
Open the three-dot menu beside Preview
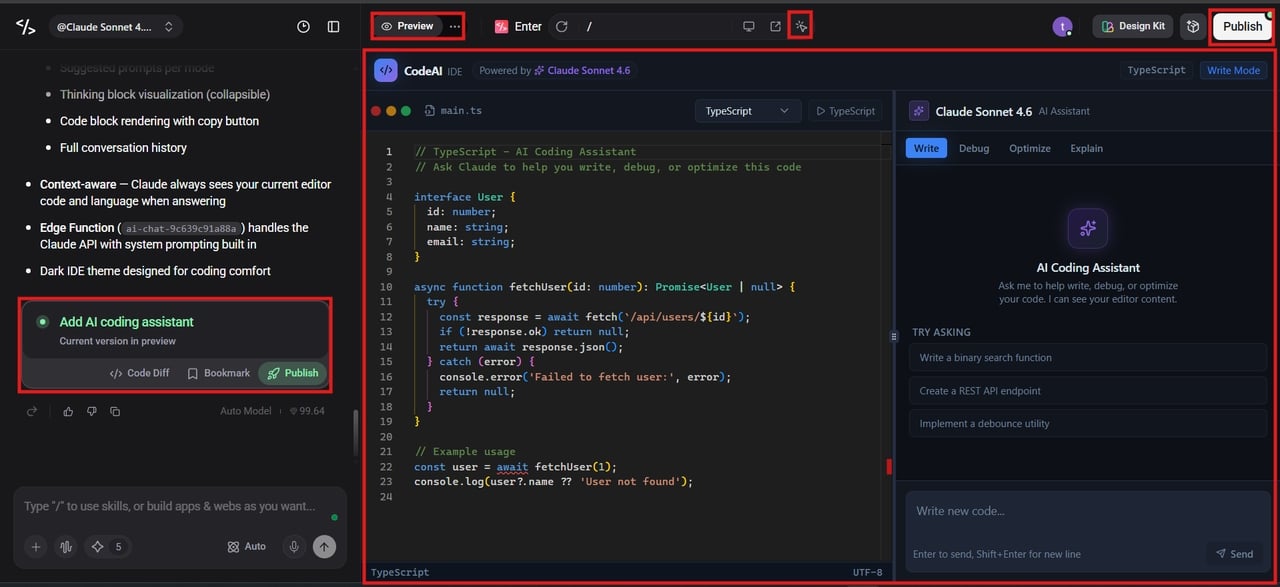click(x=455, y=26)
